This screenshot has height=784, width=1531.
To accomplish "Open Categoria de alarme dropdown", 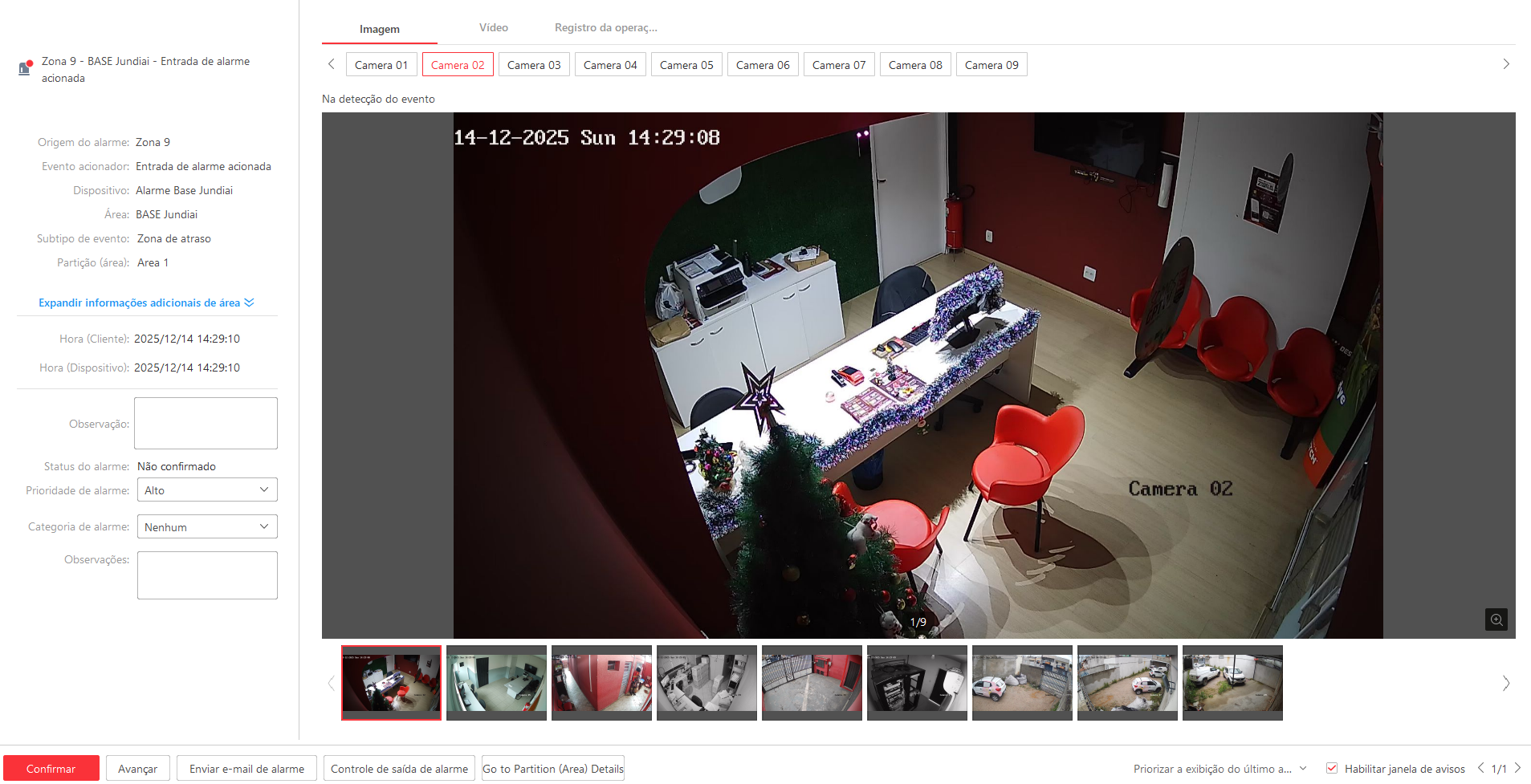I will coord(207,527).
